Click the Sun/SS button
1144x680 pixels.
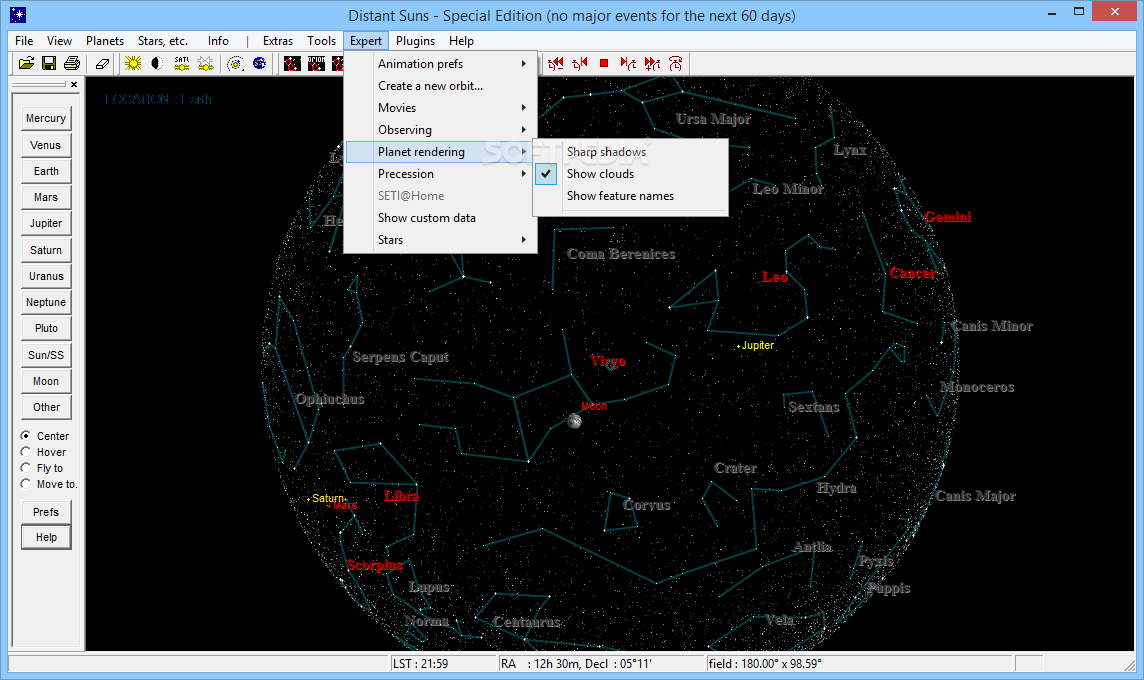pyautogui.click(x=46, y=355)
